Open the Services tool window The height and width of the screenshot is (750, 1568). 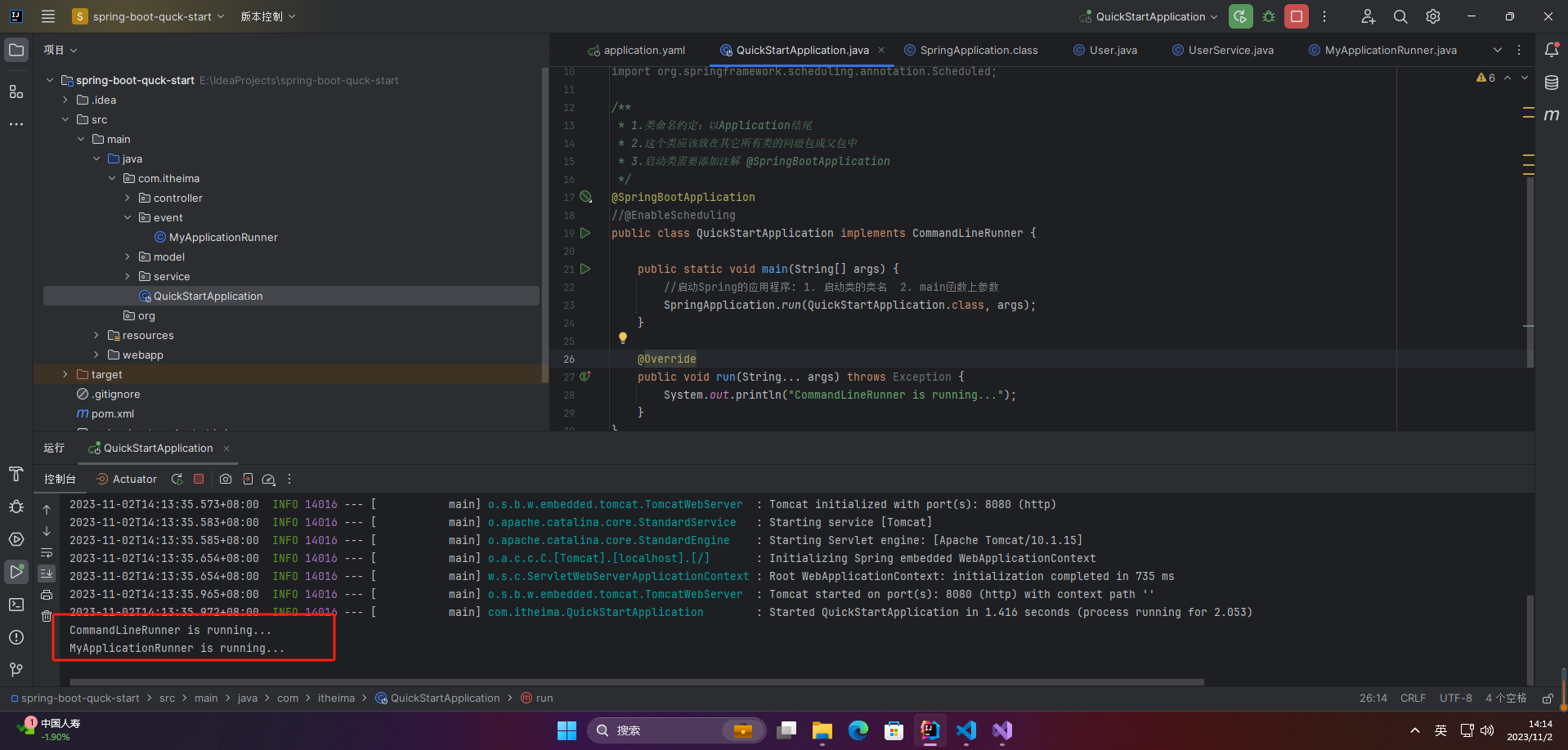point(16,539)
